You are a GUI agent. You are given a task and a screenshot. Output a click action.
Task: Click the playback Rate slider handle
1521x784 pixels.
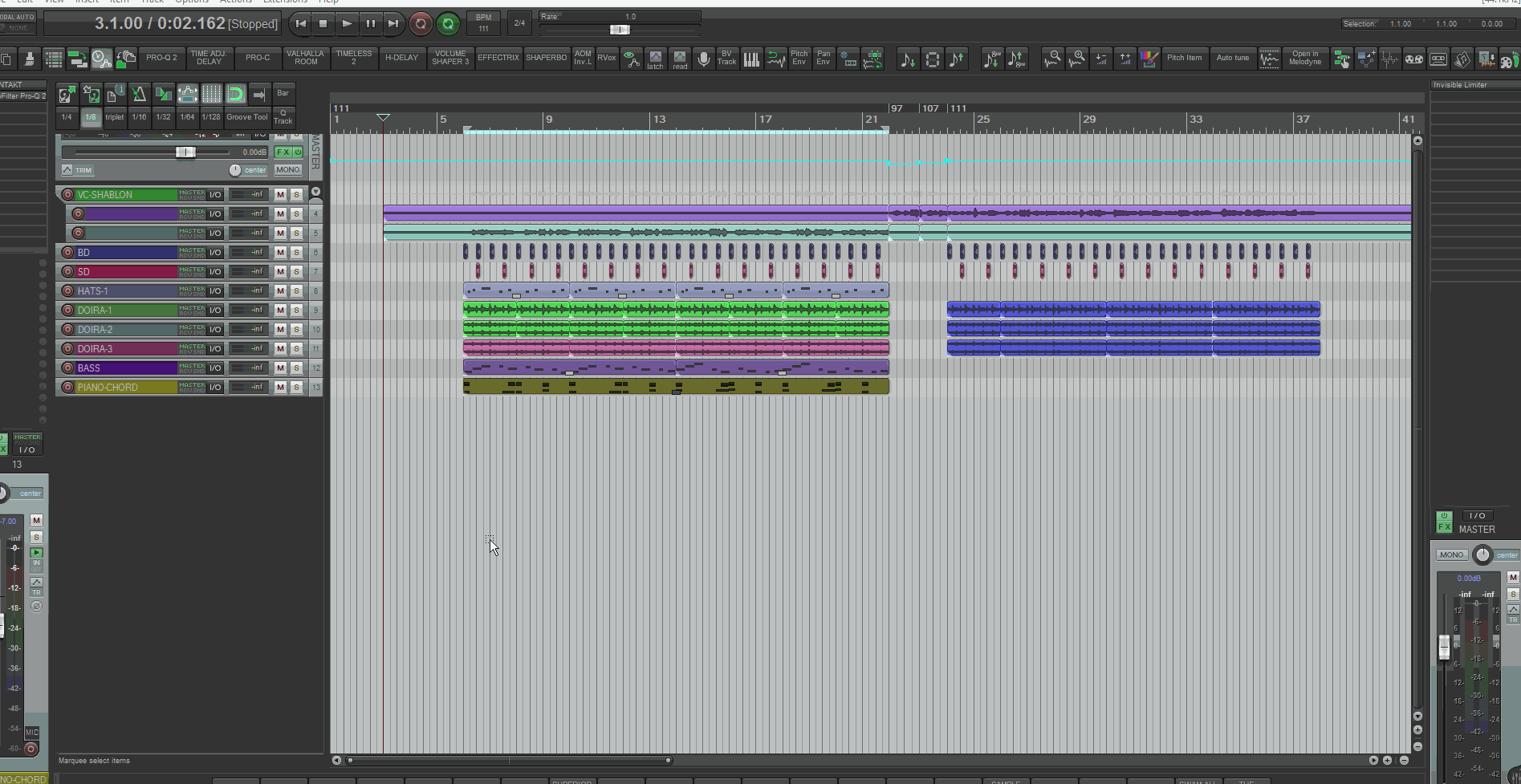point(620,30)
